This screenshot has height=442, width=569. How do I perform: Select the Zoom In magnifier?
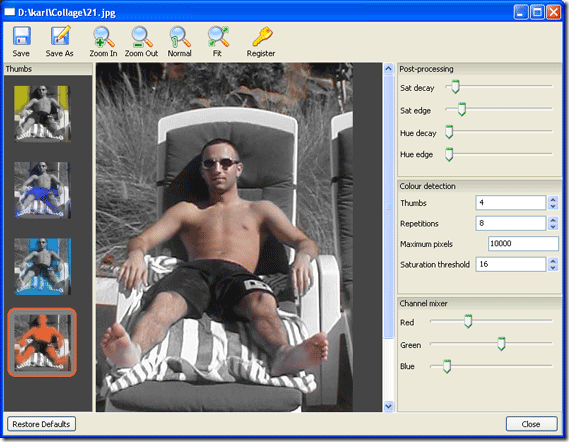pos(103,37)
